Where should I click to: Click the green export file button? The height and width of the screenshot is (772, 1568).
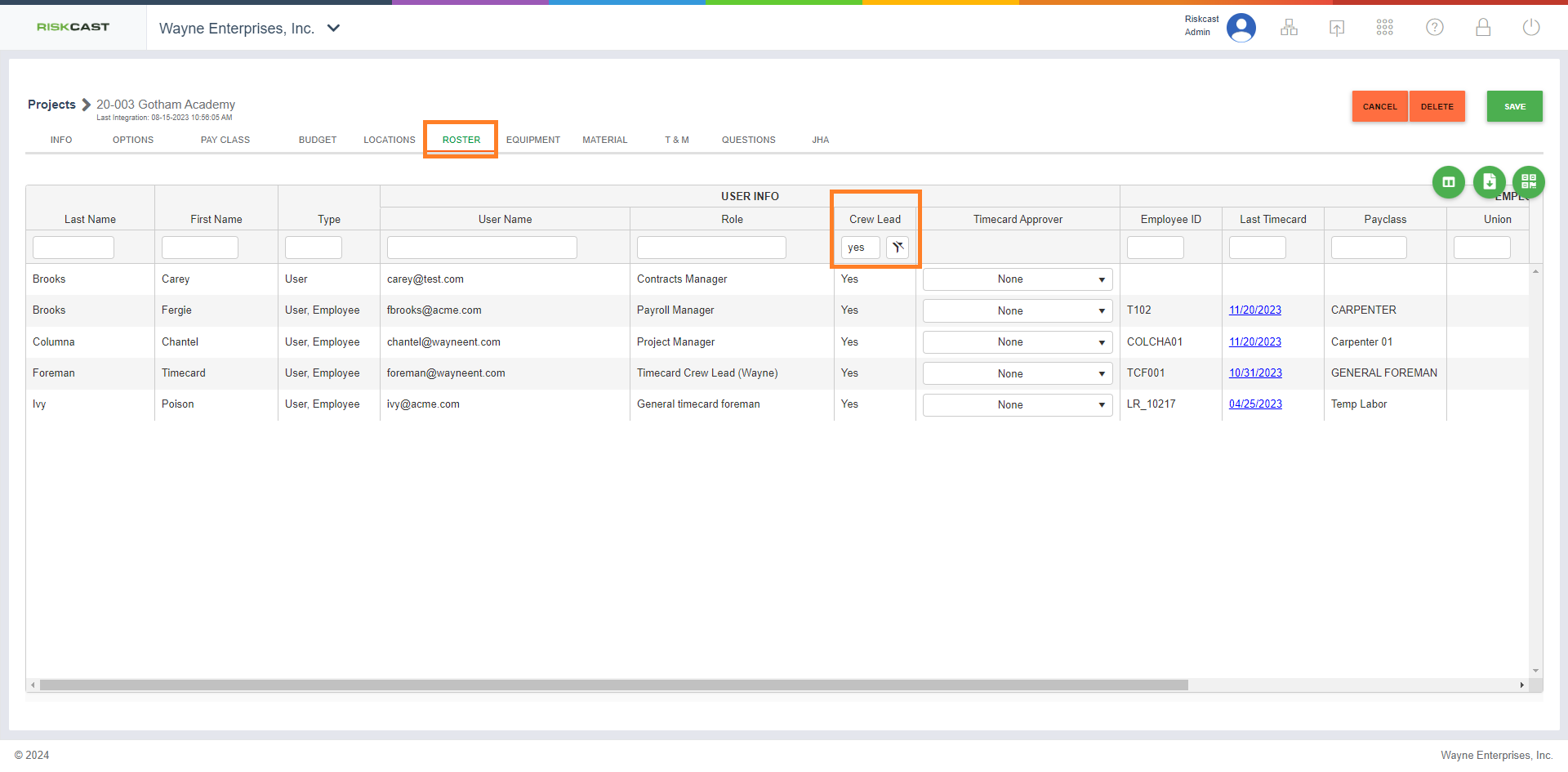point(1489,182)
